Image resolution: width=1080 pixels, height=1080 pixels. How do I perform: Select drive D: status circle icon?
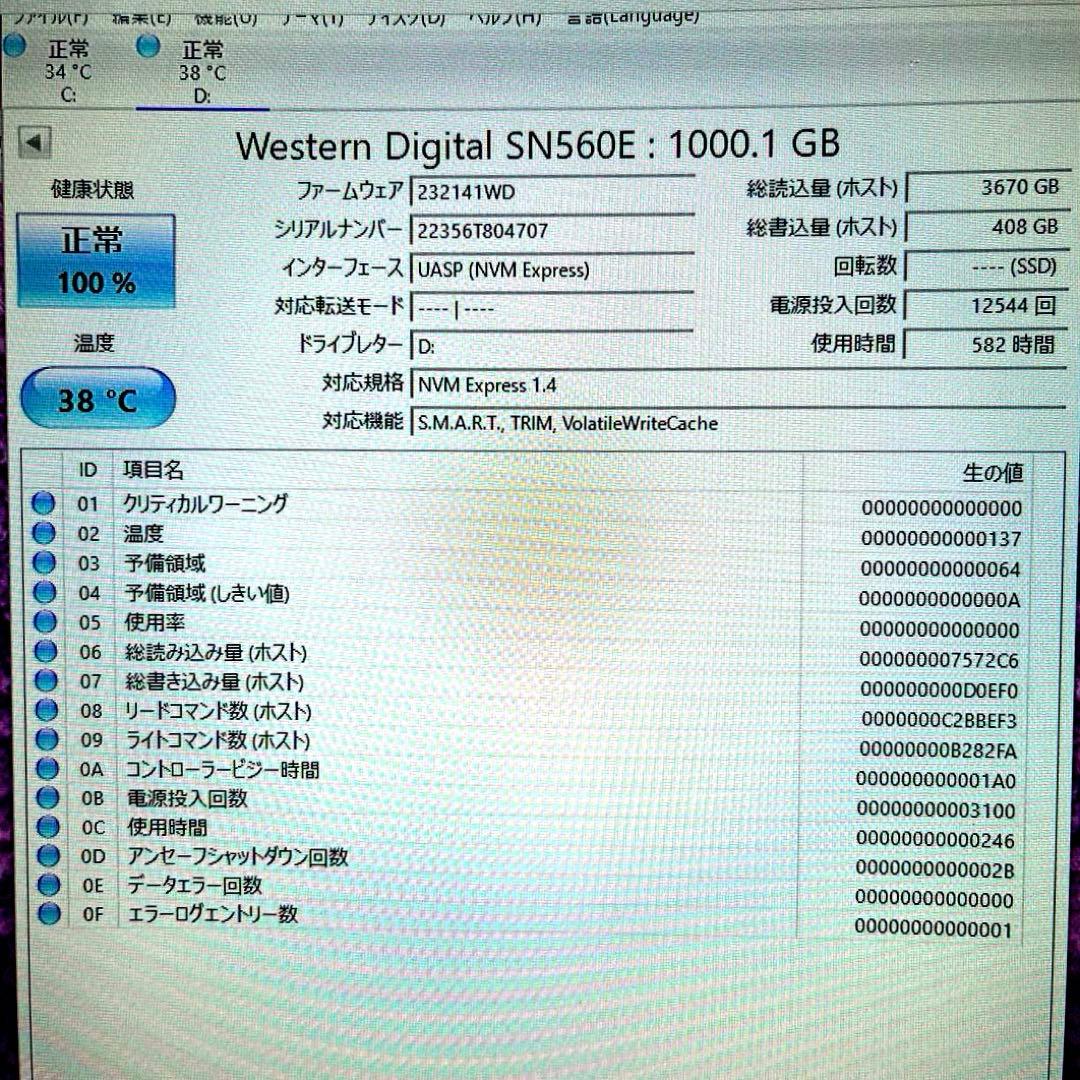[x=148, y=46]
